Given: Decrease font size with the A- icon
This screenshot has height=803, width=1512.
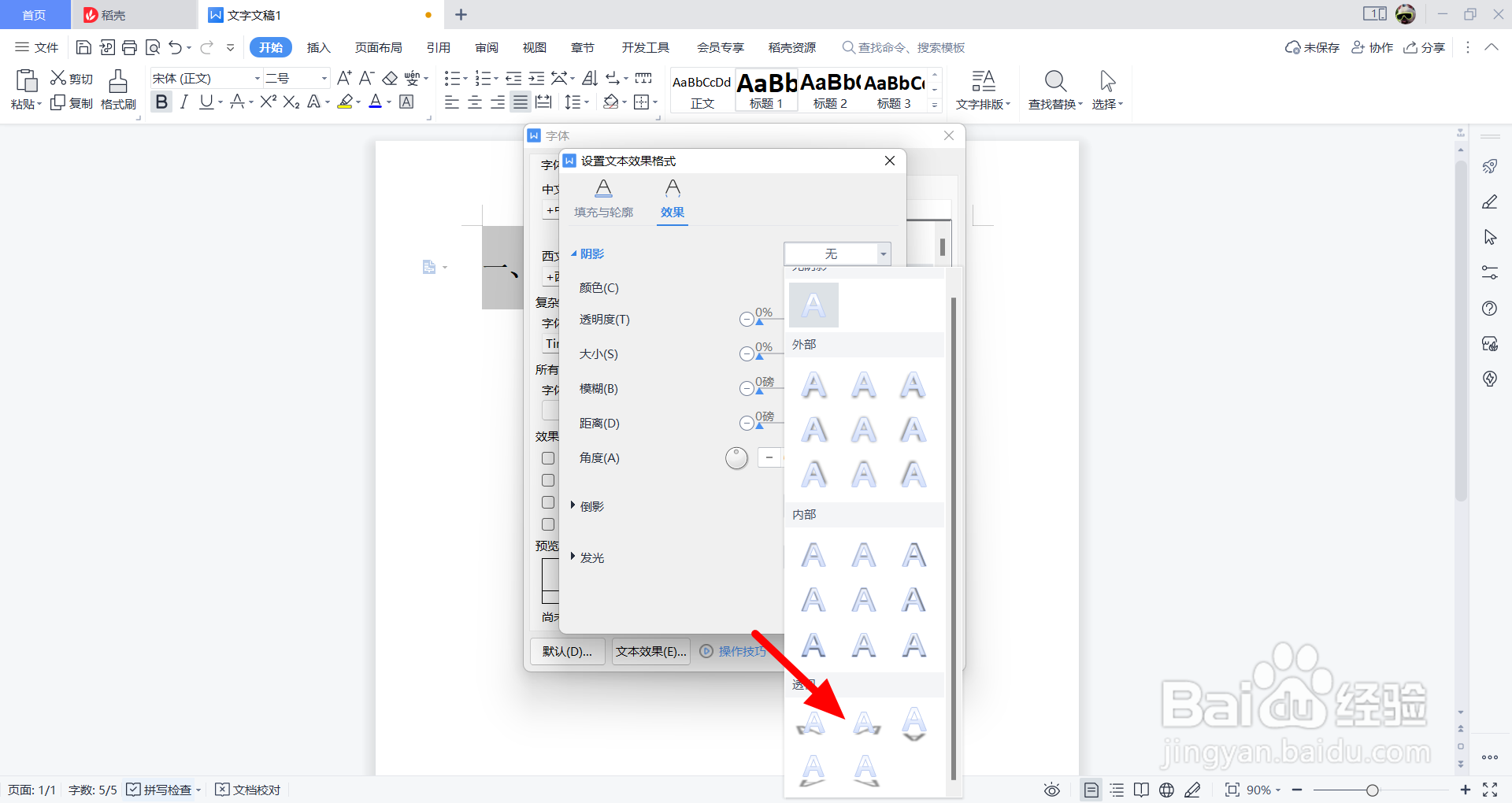Looking at the screenshot, I should click(x=366, y=78).
